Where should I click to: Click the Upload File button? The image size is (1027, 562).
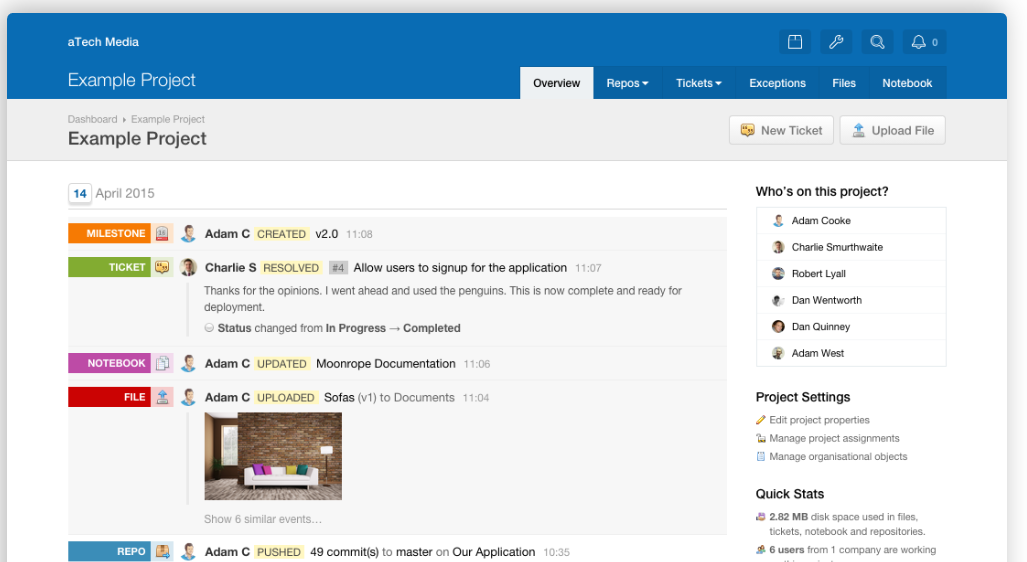(x=893, y=130)
